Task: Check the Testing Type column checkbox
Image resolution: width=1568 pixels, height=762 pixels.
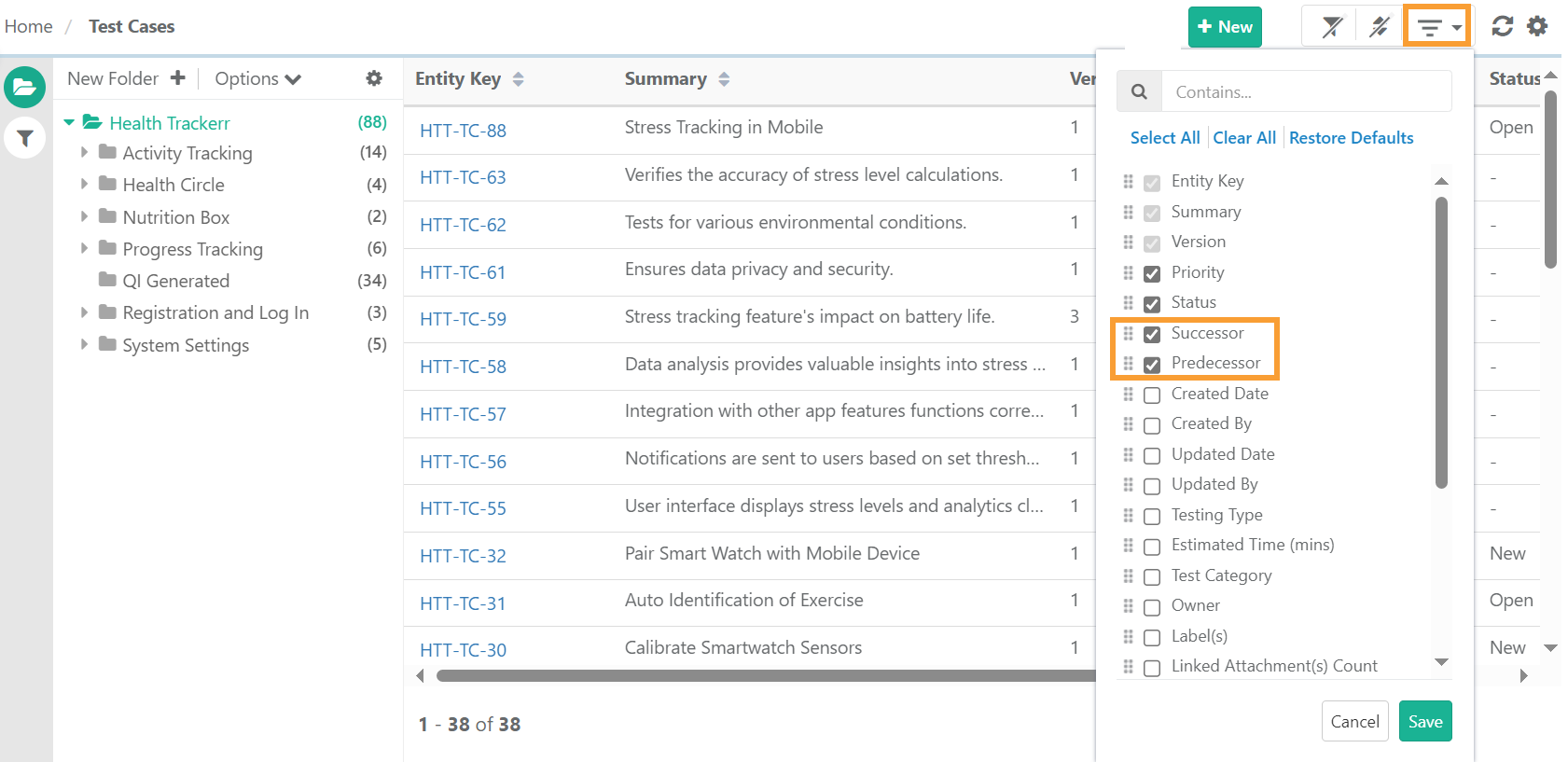Action: click(1152, 516)
